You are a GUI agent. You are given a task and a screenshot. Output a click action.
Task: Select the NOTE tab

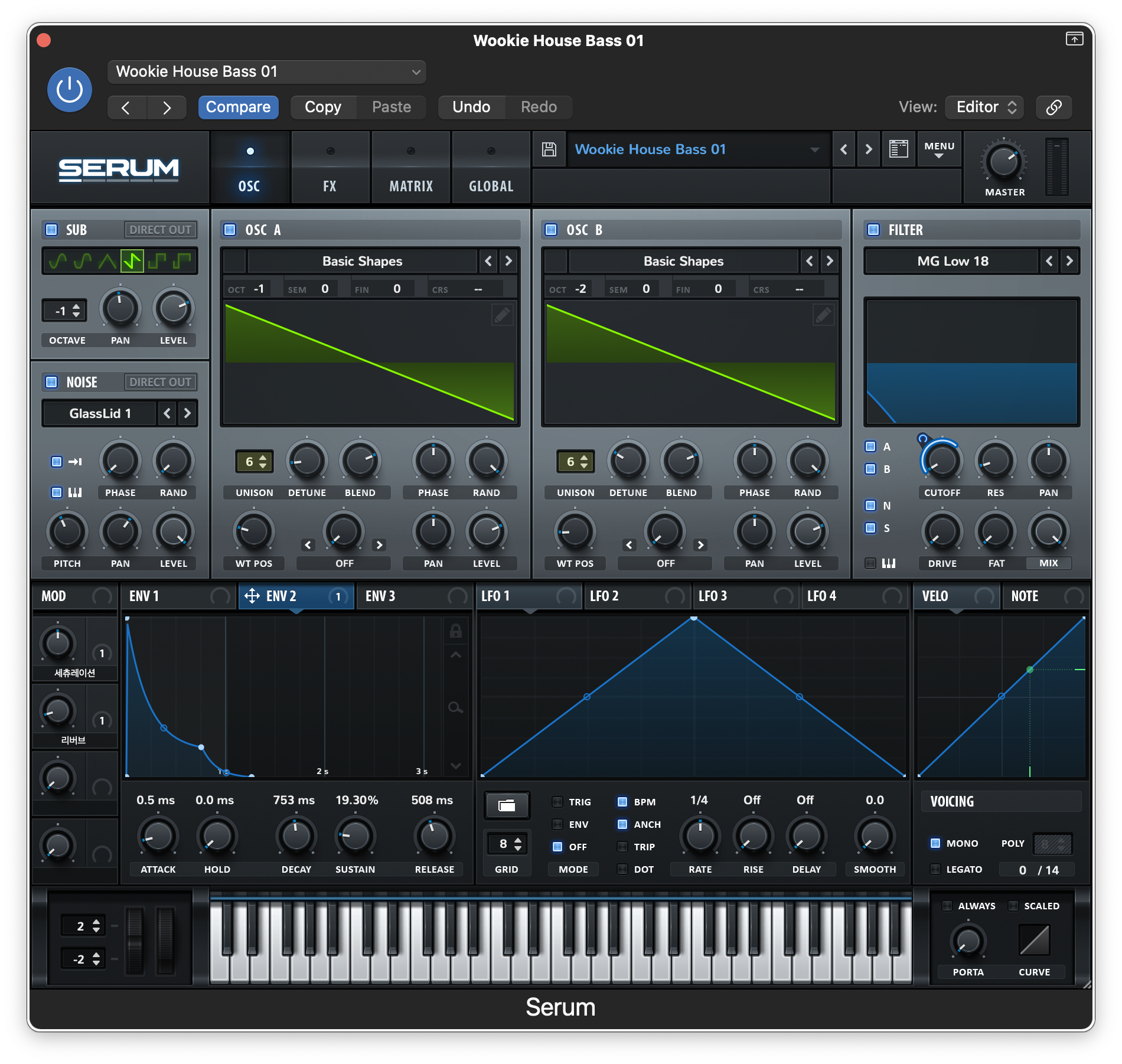[x=1046, y=596]
